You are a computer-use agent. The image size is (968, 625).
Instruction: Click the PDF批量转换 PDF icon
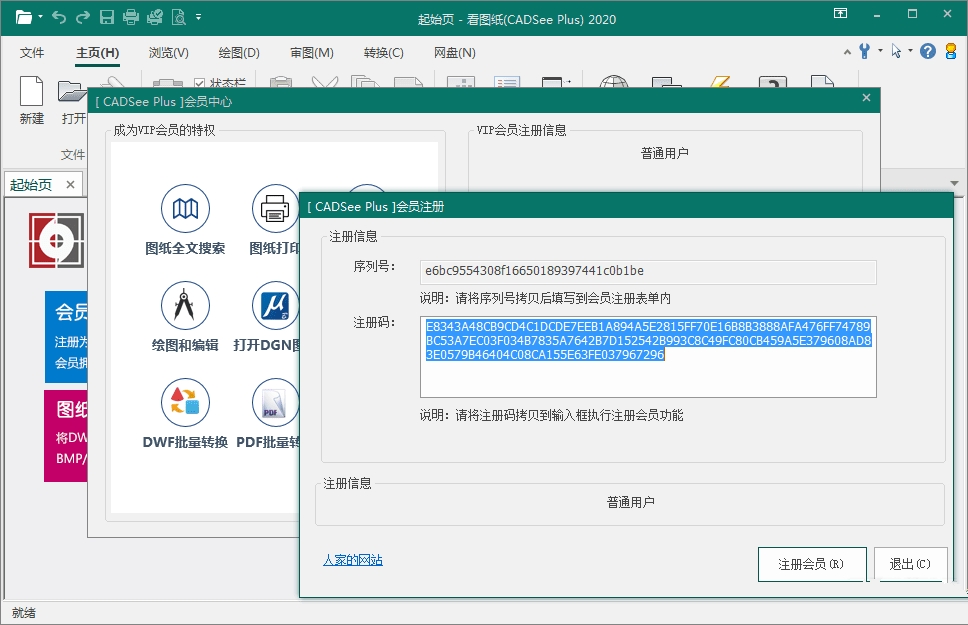(275, 402)
